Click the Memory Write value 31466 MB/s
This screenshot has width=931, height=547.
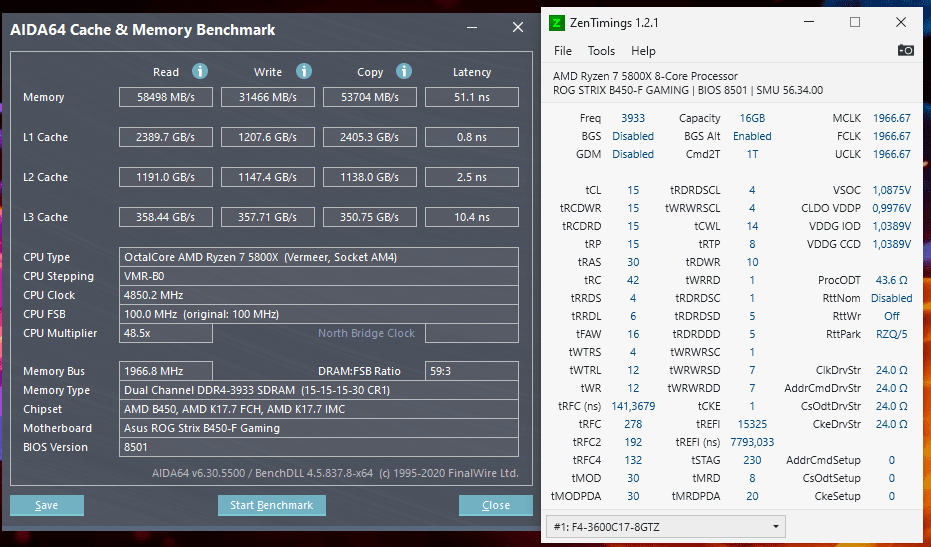coord(268,97)
